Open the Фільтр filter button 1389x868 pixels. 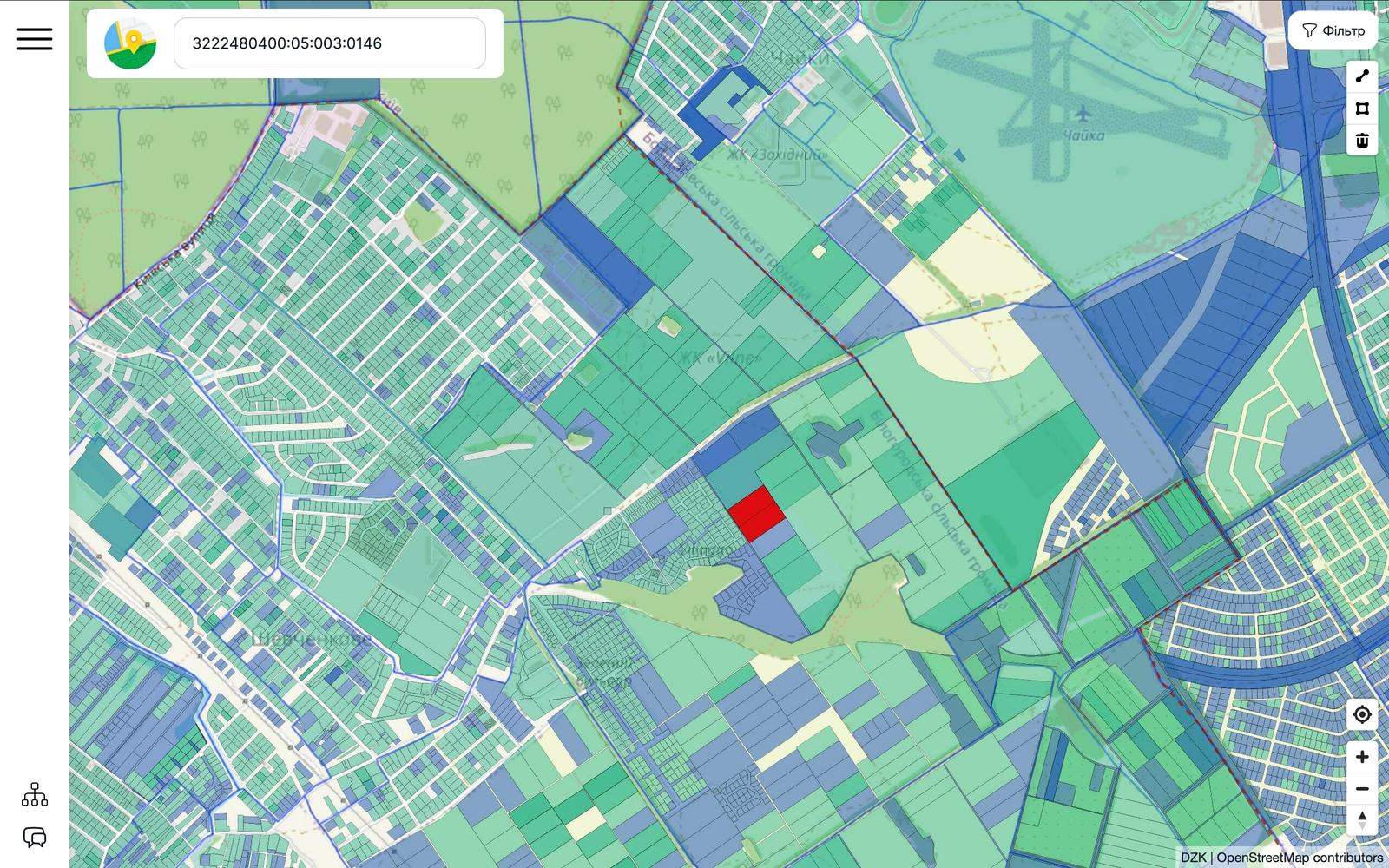(x=1333, y=31)
